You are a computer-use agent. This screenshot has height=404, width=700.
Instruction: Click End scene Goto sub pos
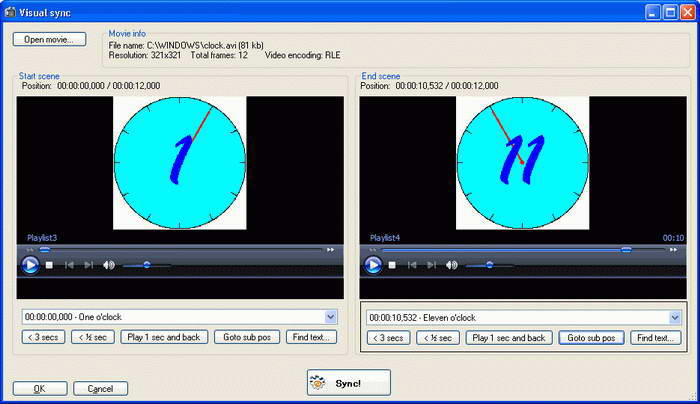pos(591,338)
